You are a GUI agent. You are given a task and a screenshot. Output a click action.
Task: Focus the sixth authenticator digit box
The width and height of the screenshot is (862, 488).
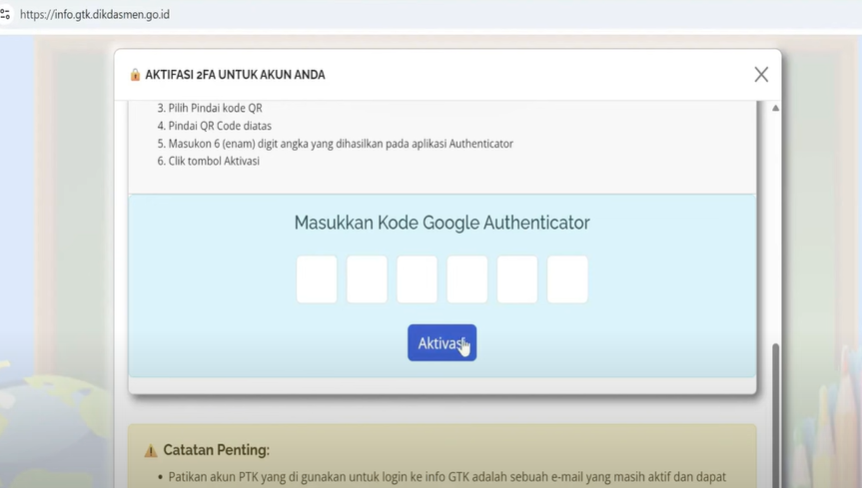click(567, 279)
